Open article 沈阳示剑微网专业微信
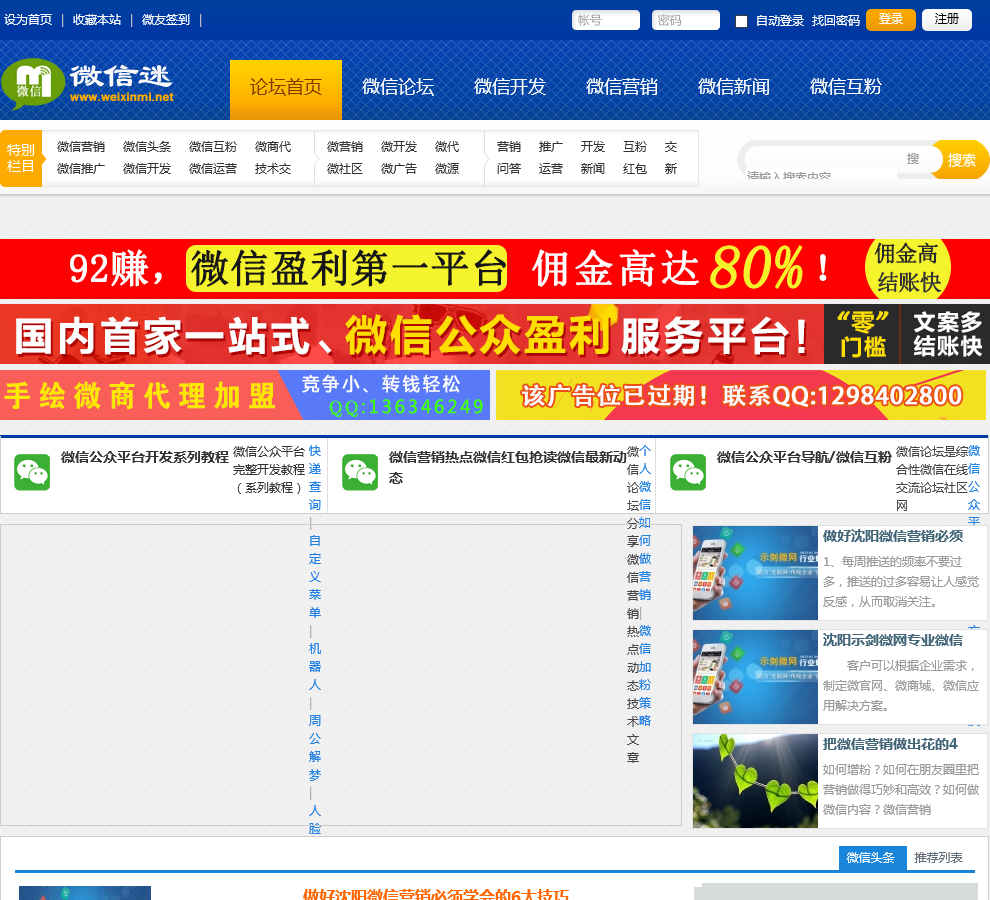 893,640
